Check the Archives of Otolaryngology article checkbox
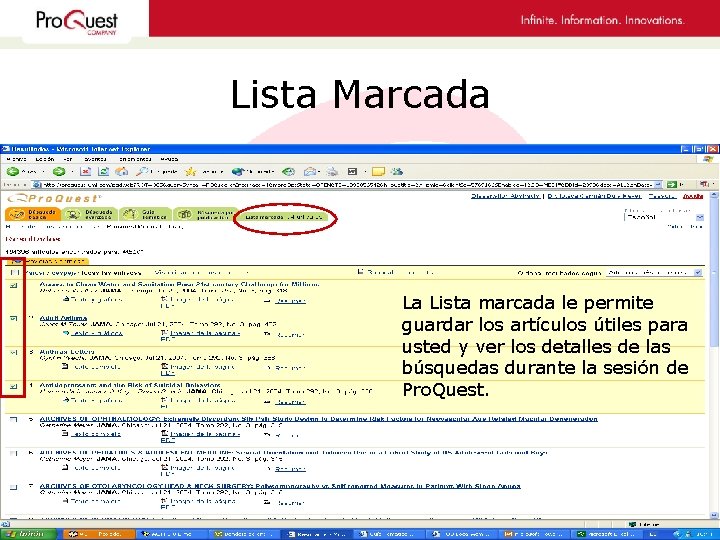Image resolution: width=720 pixels, height=540 pixels. click(14, 487)
